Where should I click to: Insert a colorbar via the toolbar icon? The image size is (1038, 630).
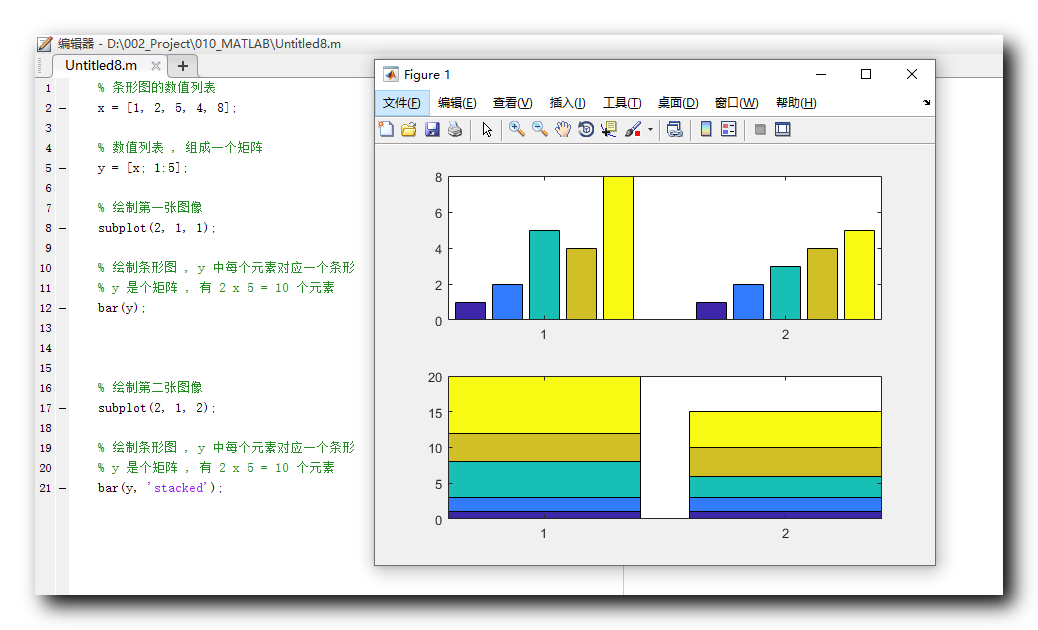(x=706, y=129)
